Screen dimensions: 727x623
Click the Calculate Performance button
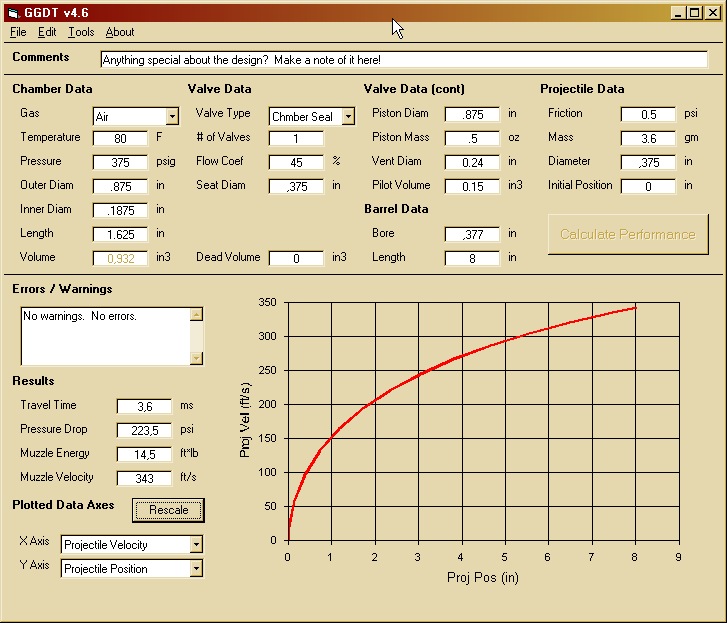627,234
